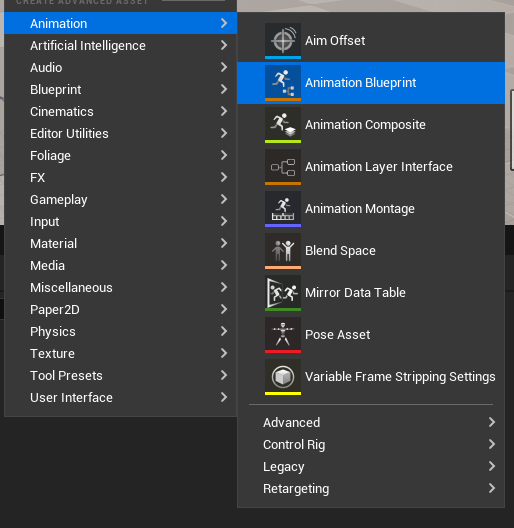Open the Texture category
Screen dimensions: 514x528
[x=121, y=354]
